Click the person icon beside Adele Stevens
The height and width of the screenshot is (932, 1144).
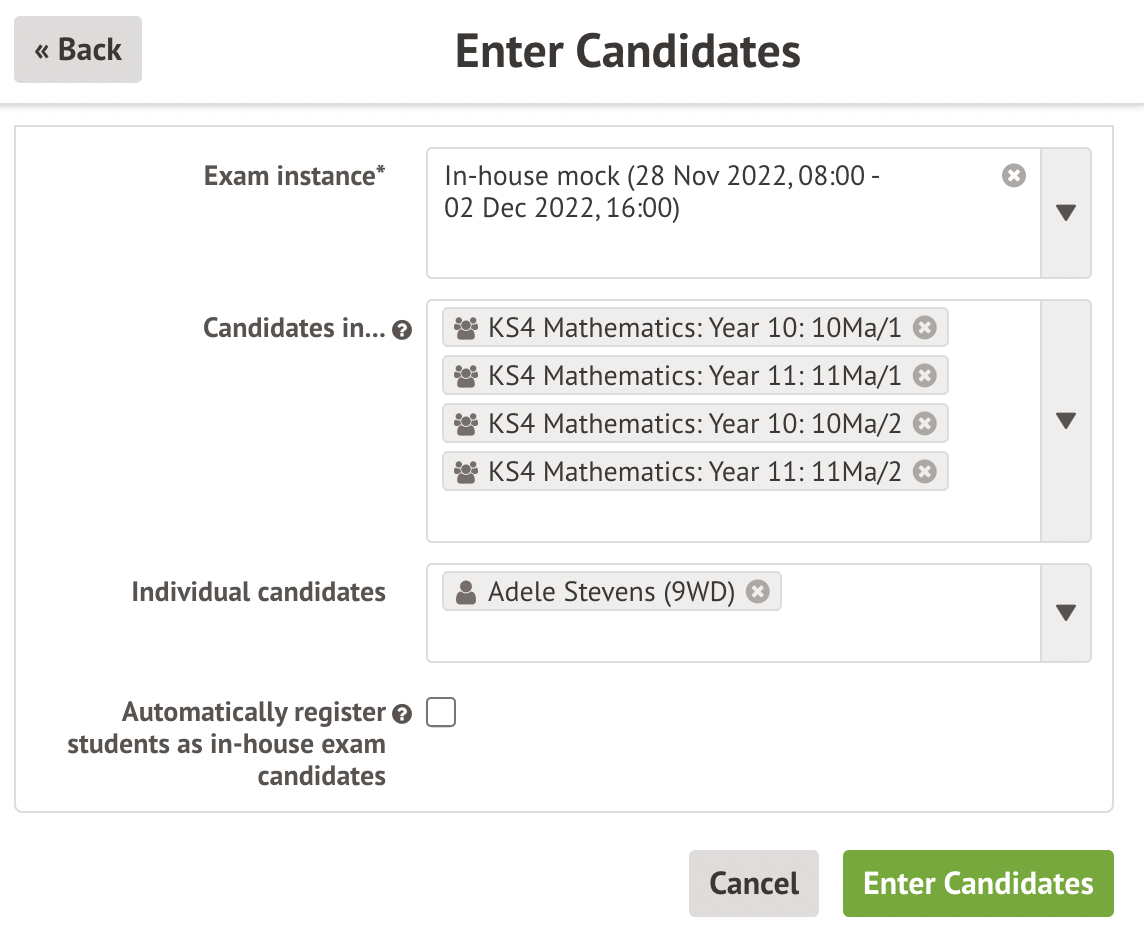coord(465,593)
